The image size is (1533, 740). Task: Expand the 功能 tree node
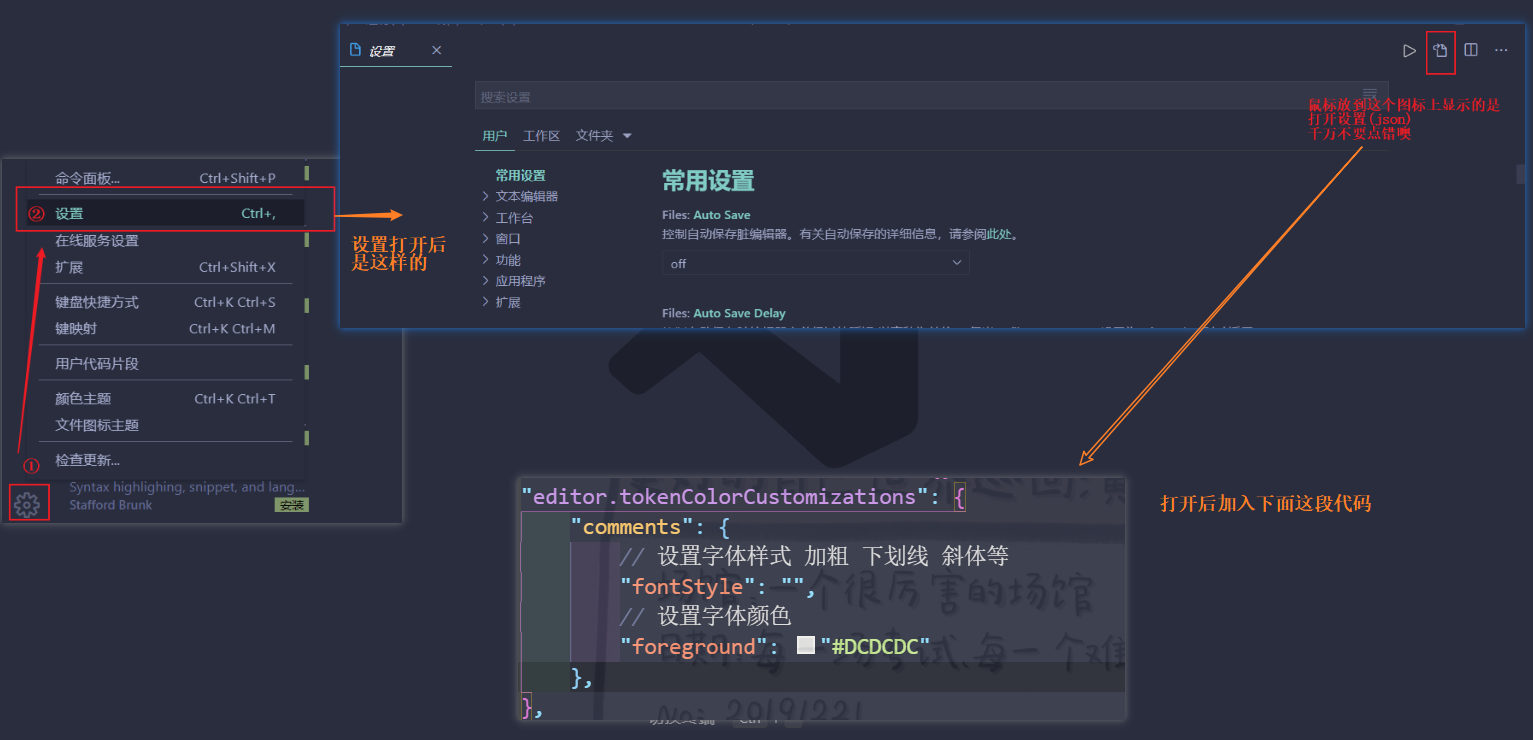(502, 260)
